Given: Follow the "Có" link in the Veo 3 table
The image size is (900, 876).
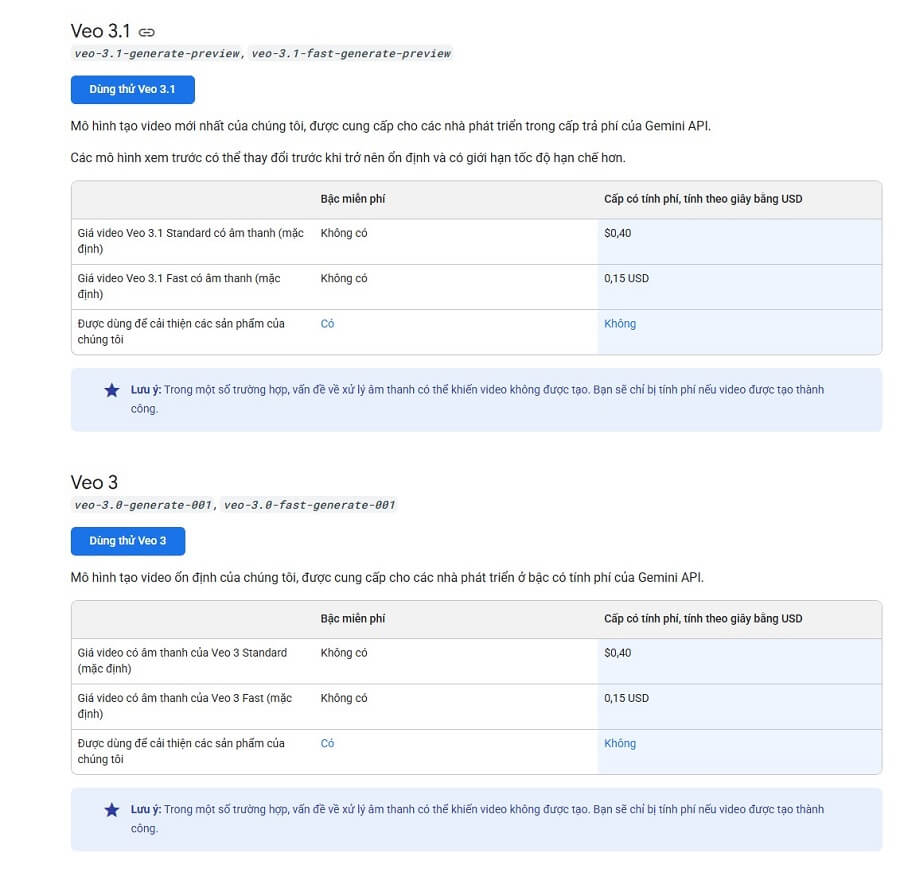Looking at the screenshot, I should [327, 744].
